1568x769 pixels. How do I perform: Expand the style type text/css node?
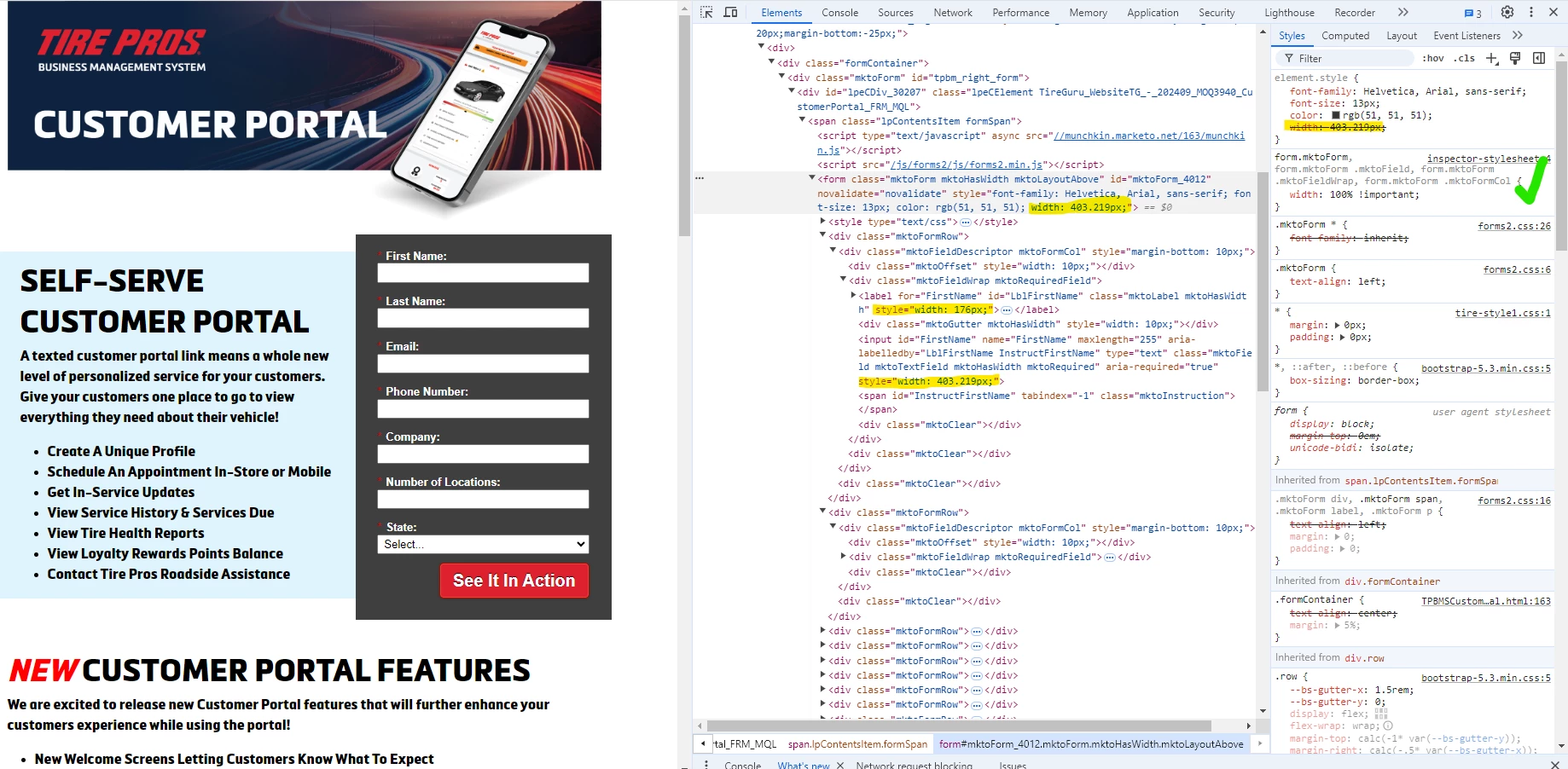pos(822,222)
